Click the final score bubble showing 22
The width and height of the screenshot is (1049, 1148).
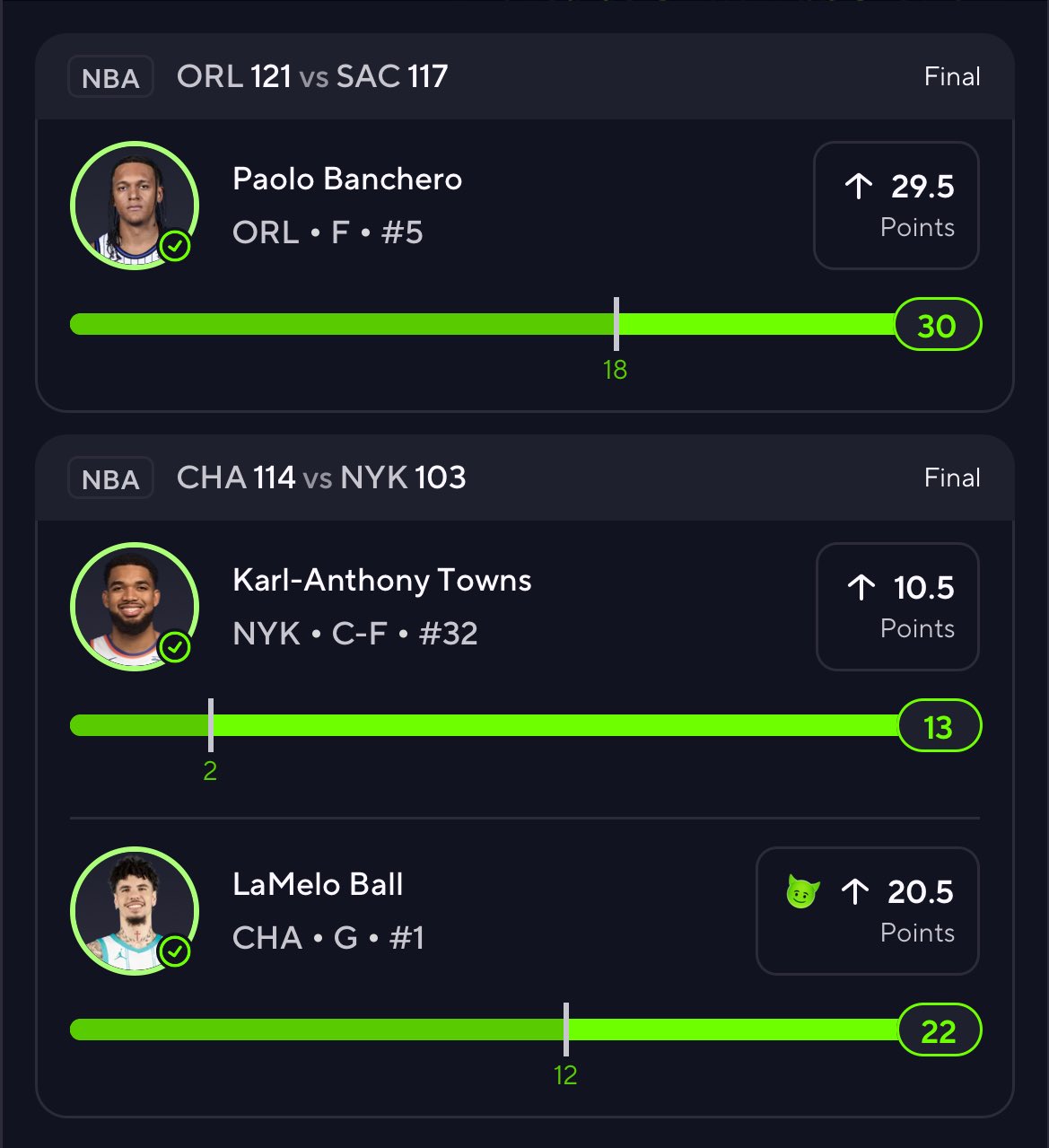click(x=939, y=1030)
